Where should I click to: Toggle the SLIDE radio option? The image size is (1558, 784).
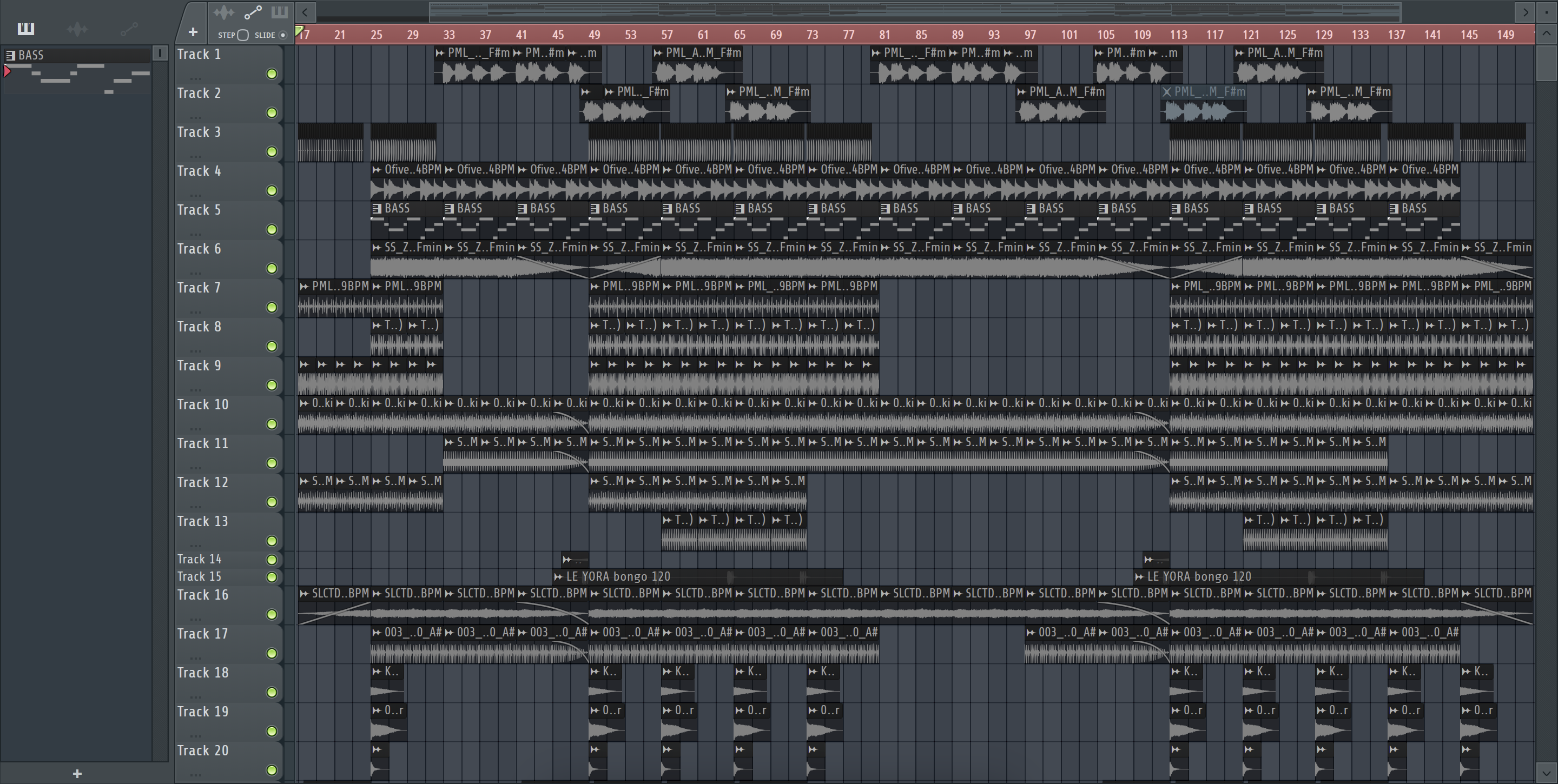pyautogui.click(x=283, y=35)
